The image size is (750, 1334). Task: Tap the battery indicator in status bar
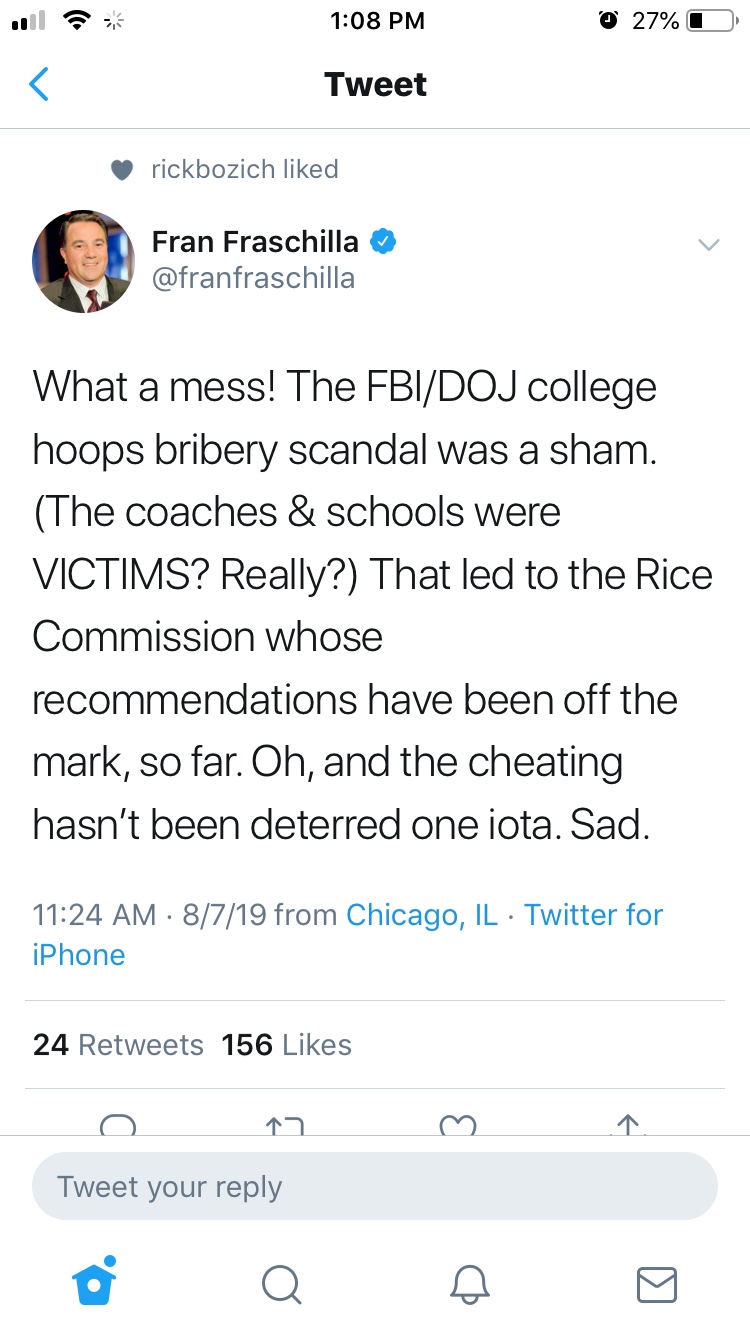[710, 20]
